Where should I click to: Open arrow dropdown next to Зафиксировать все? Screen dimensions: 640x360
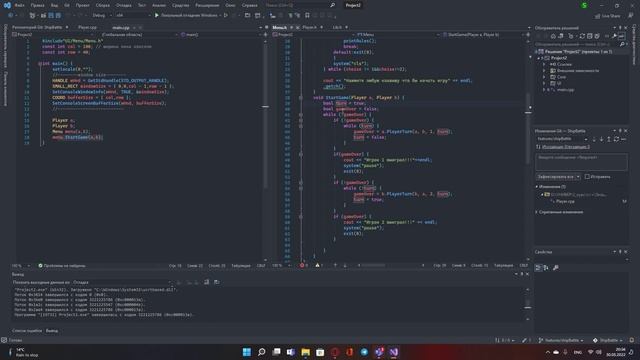(x=578, y=177)
